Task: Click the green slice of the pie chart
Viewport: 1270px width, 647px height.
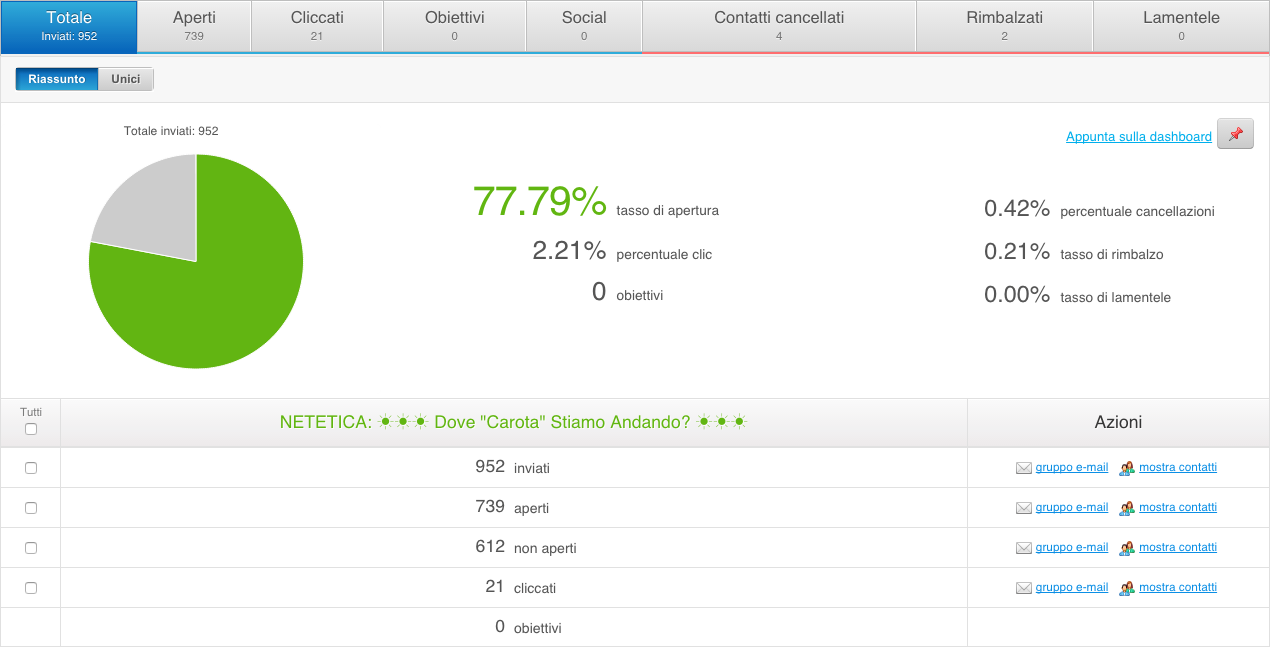Action: [x=220, y=300]
